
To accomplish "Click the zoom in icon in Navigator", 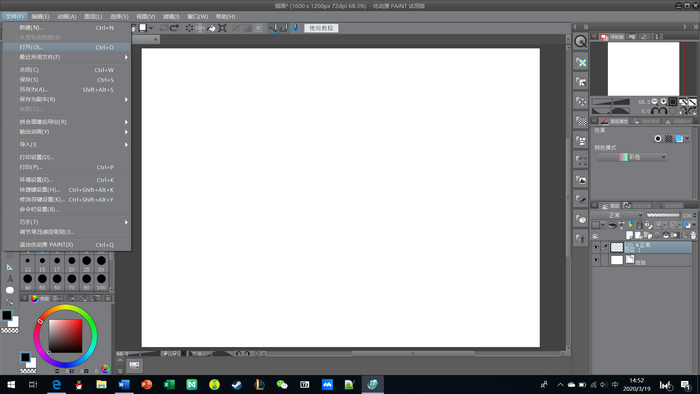I will pos(663,102).
